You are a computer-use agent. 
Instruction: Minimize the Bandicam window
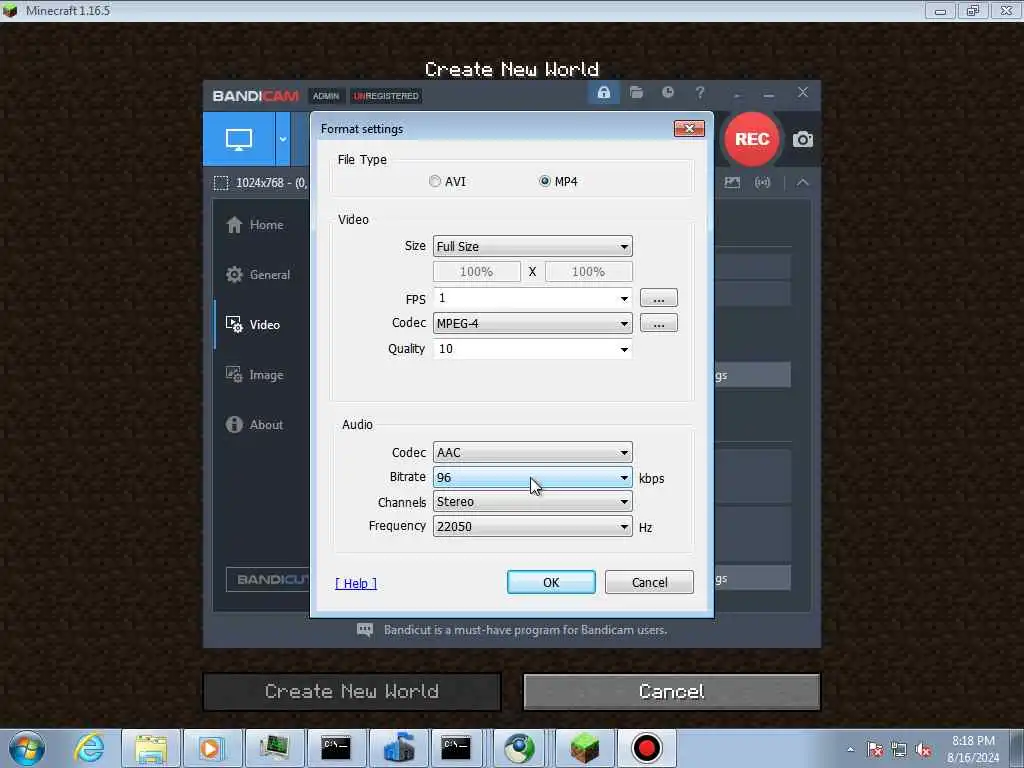click(769, 93)
